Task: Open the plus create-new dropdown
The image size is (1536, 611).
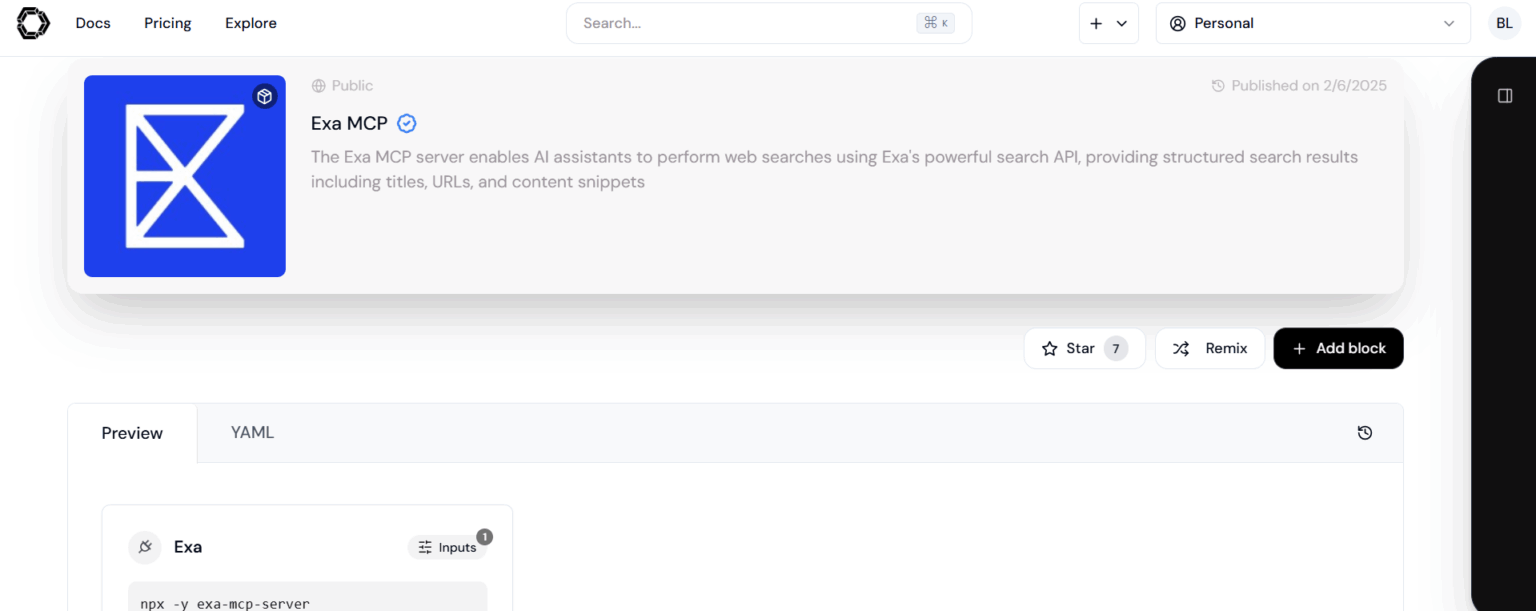Action: click(1108, 23)
